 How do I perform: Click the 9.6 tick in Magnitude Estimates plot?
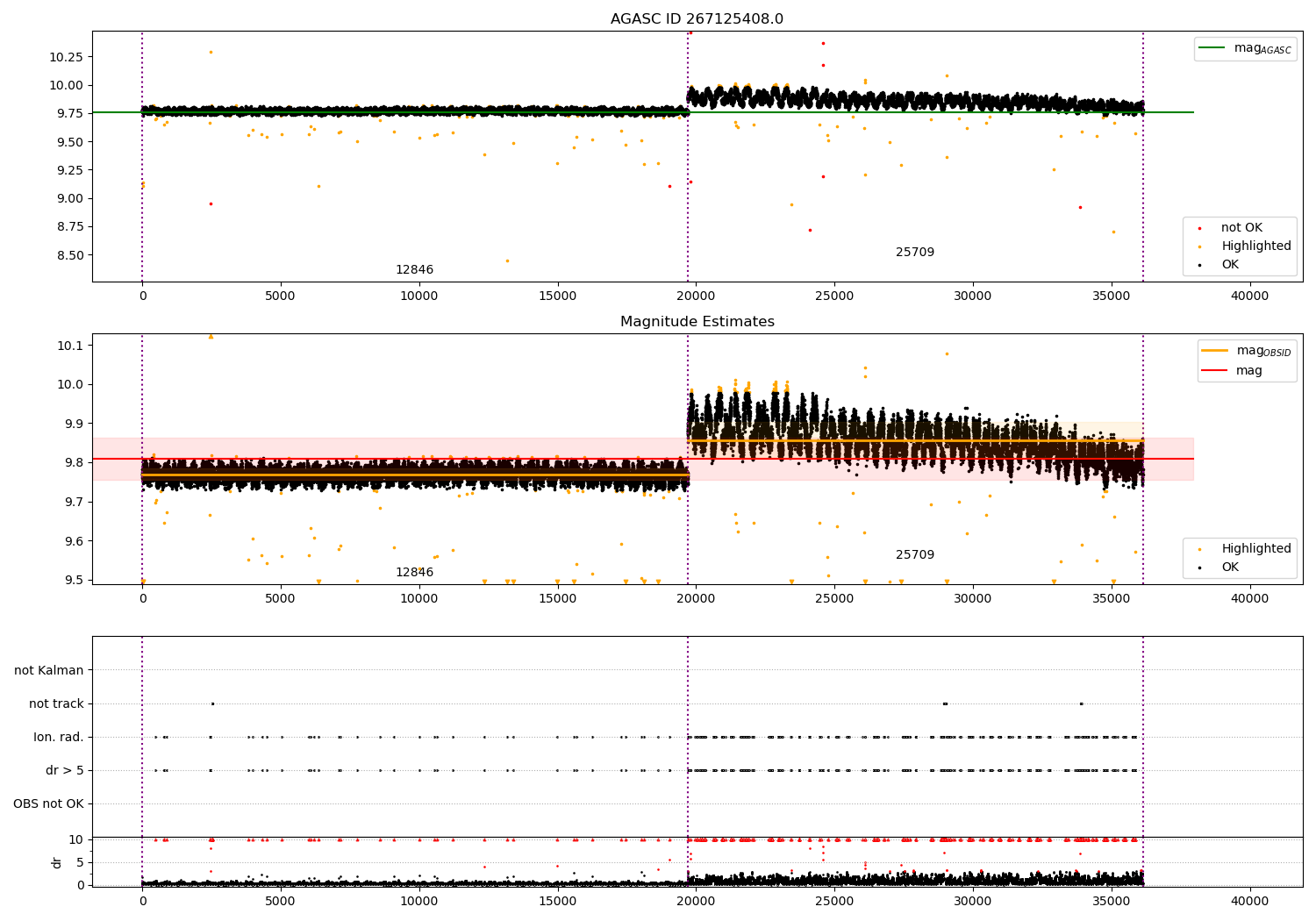(74, 541)
